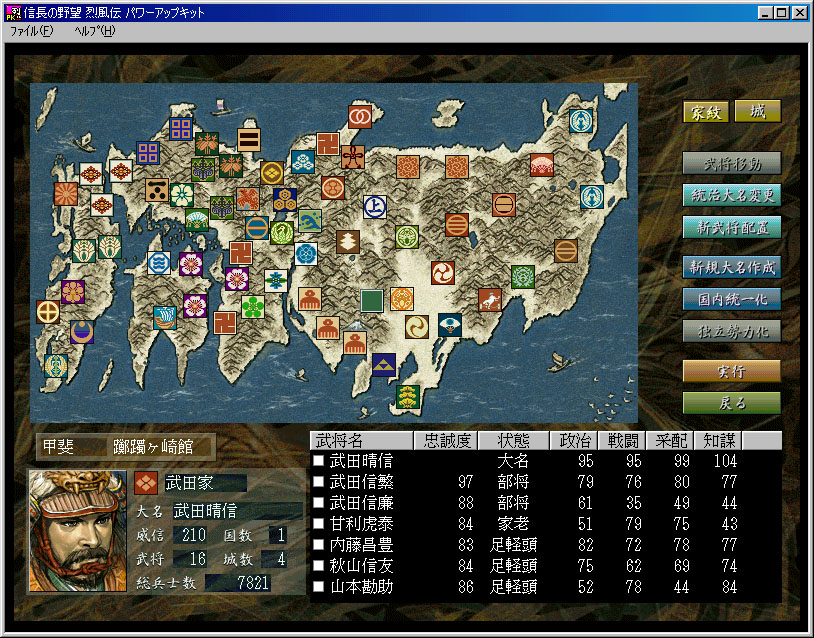
Task: Click the red folding fan crest in northeast
Action: (542, 164)
